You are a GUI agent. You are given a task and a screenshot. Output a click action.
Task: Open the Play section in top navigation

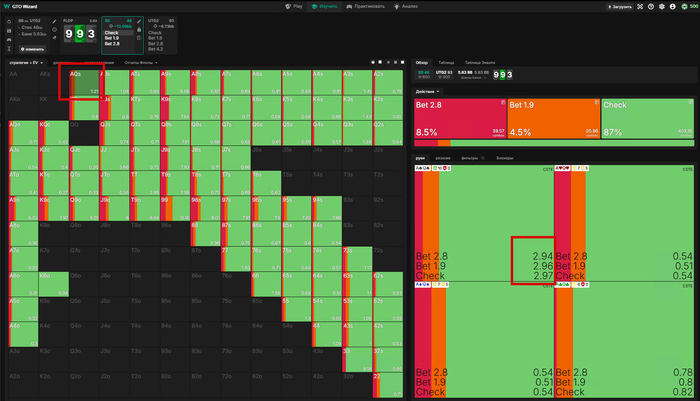click(x=294, y=6)
